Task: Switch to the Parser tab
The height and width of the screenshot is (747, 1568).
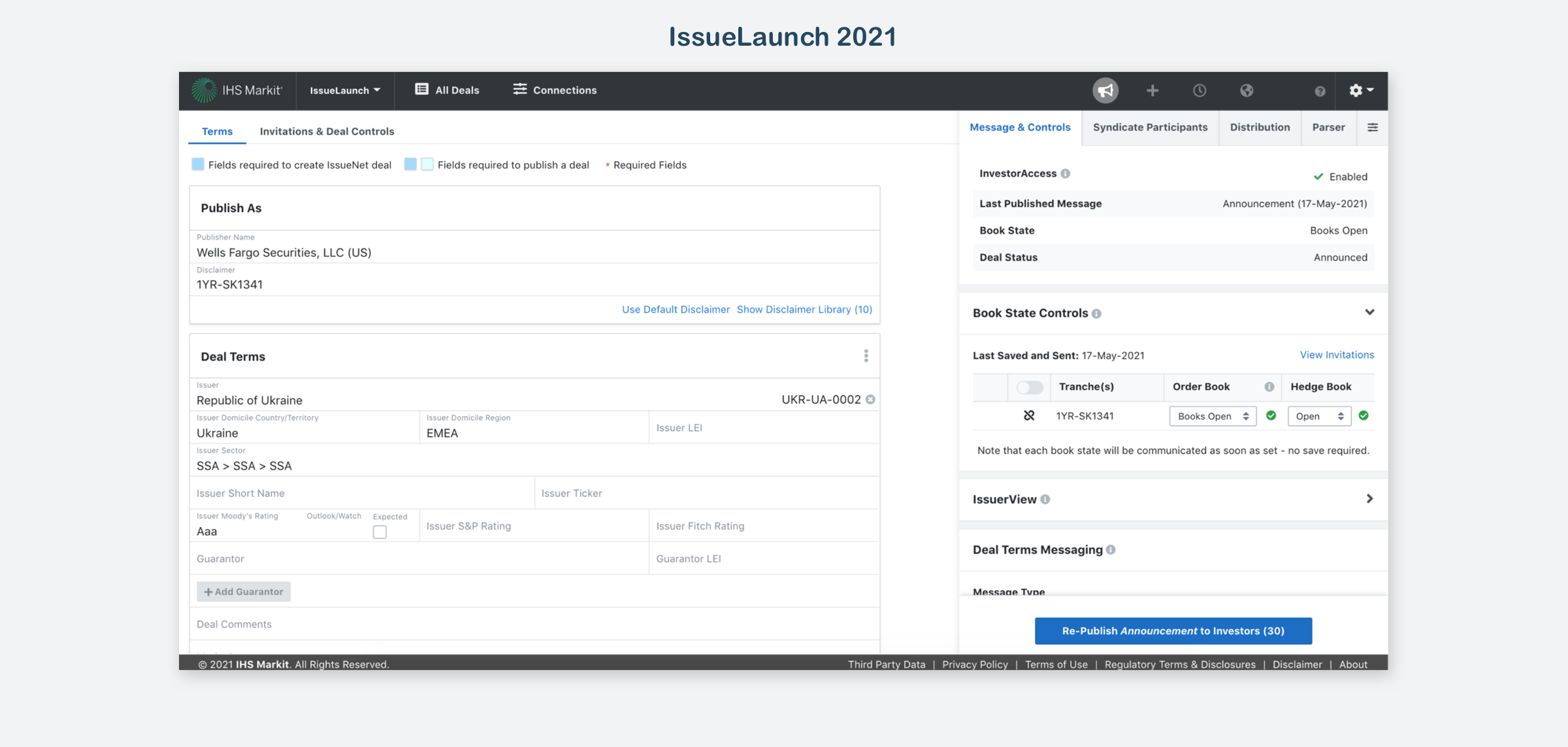Action: pos(1328,127)
